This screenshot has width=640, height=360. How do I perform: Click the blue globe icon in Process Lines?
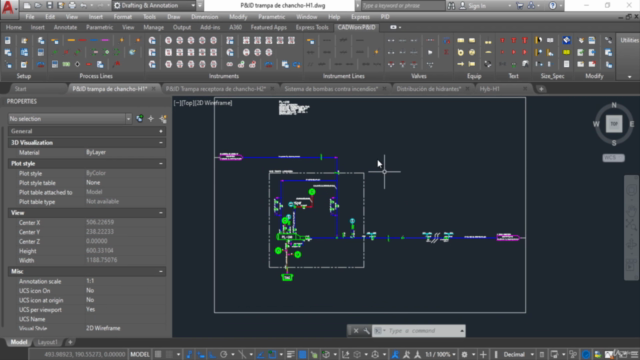click(x=132, y=52)
